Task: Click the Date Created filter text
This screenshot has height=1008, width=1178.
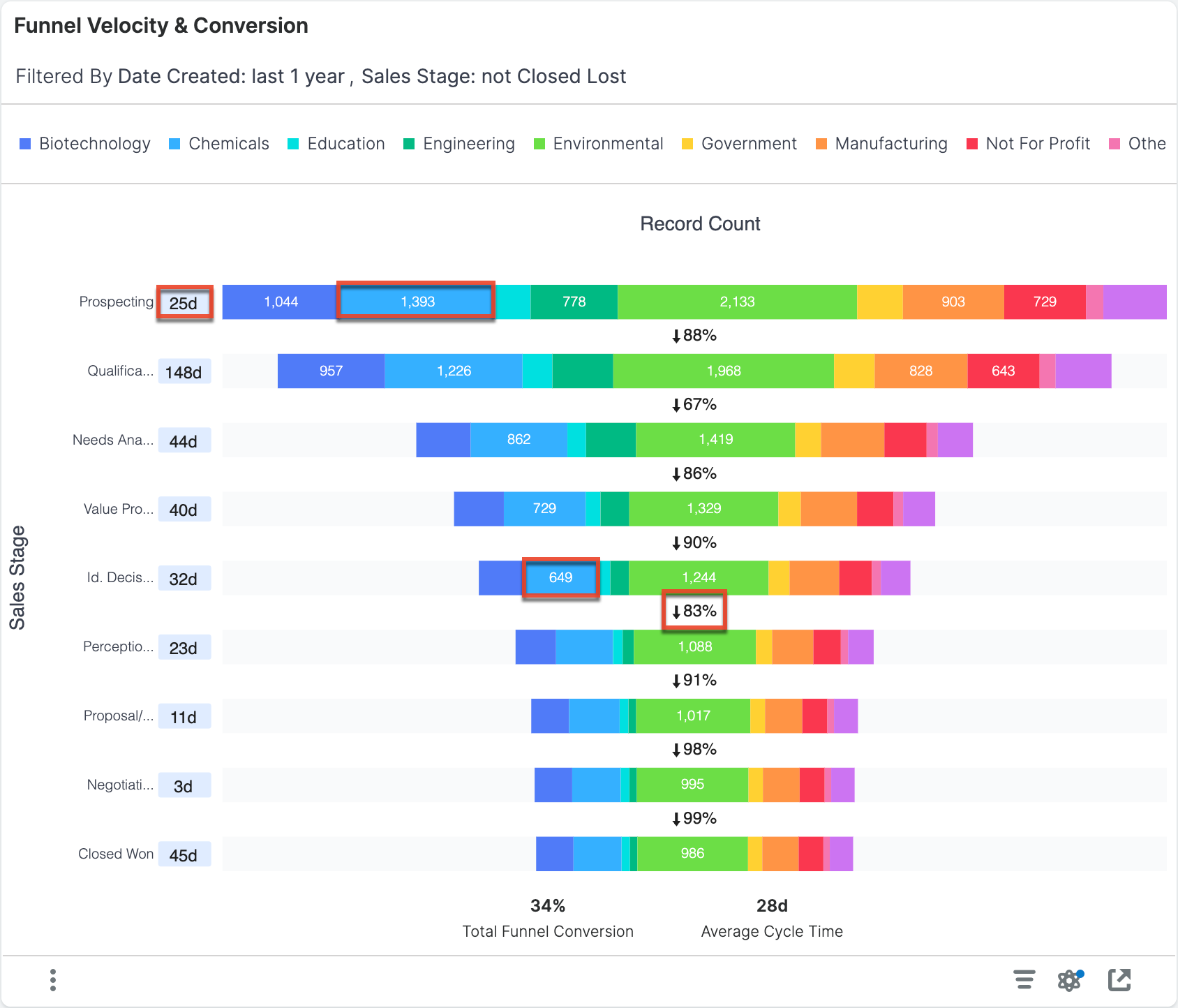Action: pyautogui.click(x=231, y=76)
